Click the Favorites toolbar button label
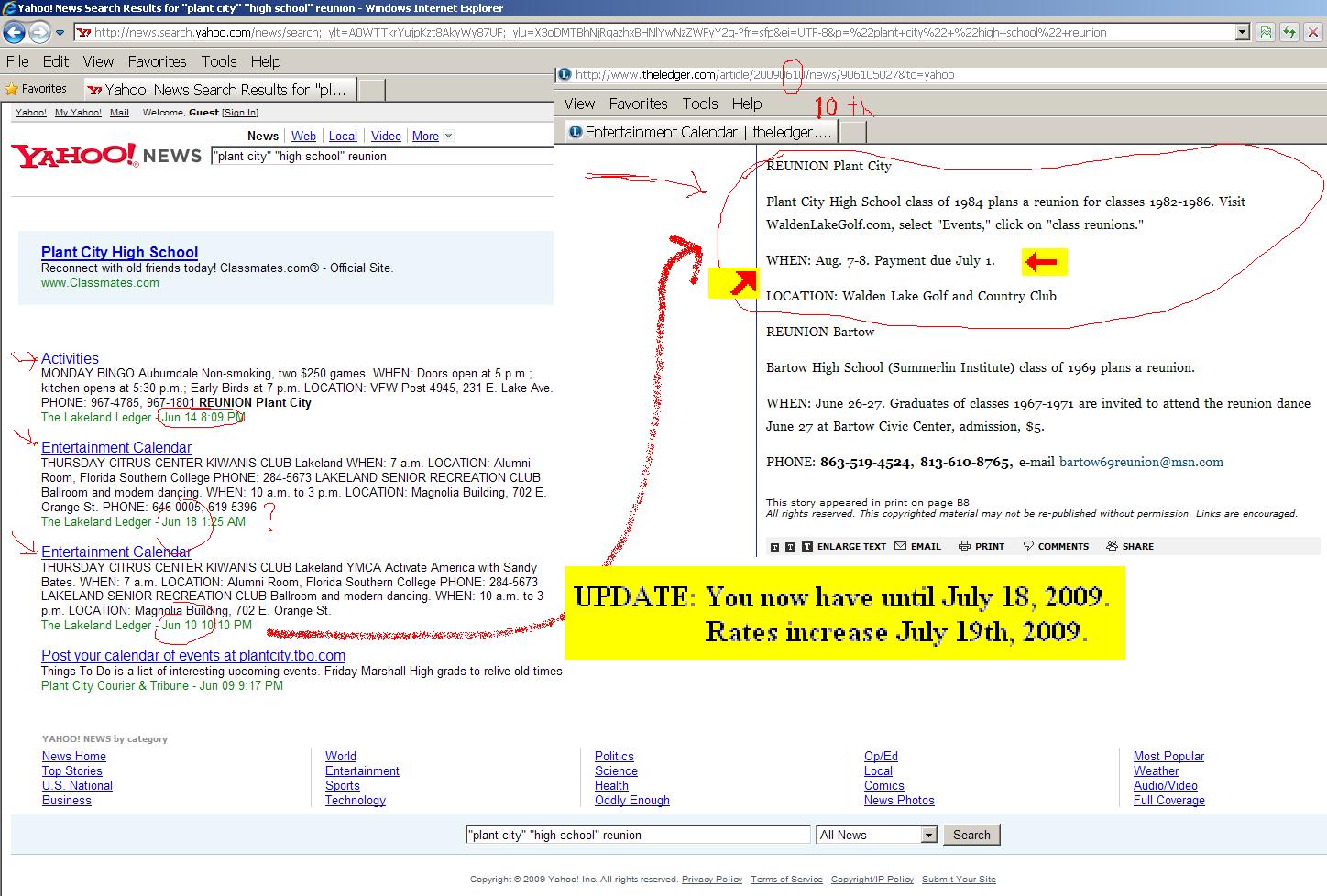Viewport: 1327px width, 896px height. tap(44, 89)
